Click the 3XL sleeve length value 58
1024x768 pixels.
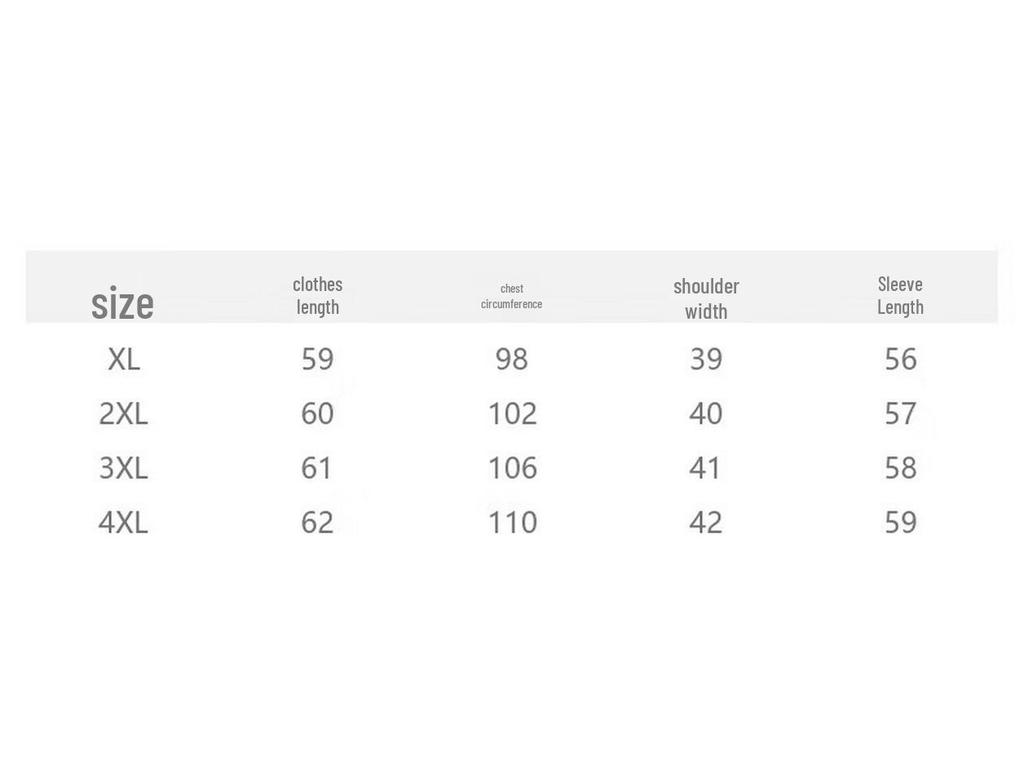(x=900, y=468)
